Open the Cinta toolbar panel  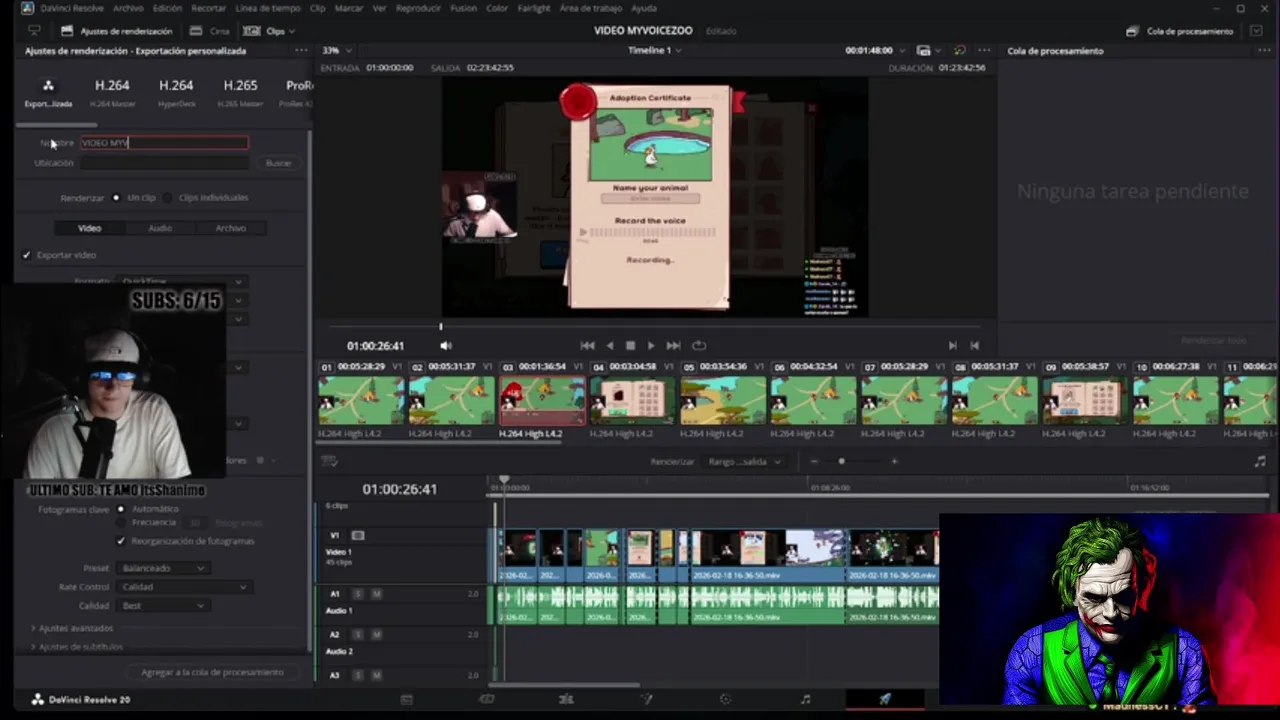(x=210, y=31)
